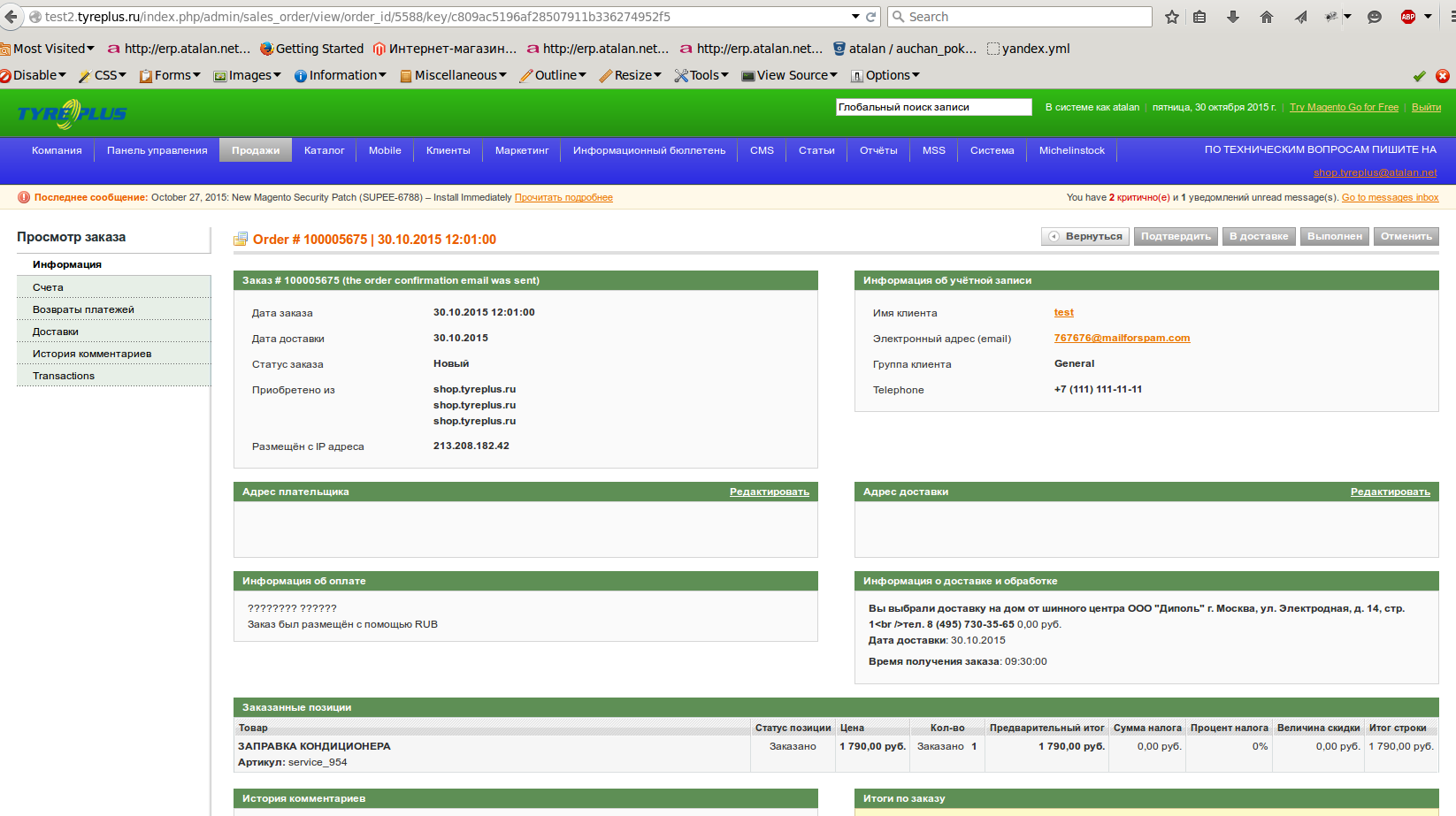Open the Images developer menu
Image resolution: width=1456 pixels, height=816 pixels.
(x=247, y=75)
